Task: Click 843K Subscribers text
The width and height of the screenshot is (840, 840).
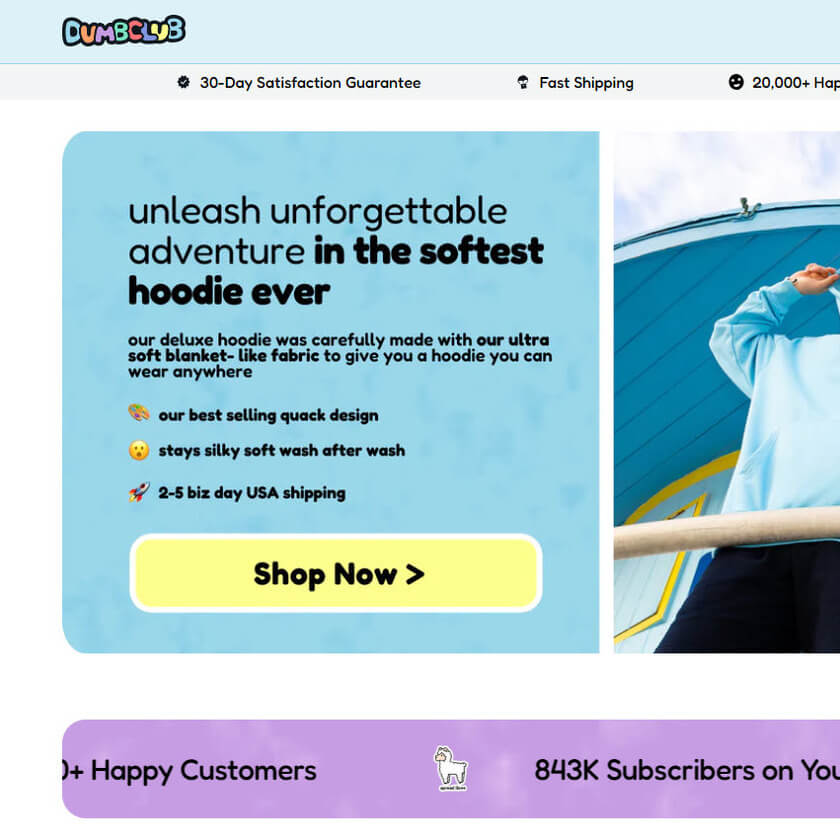Action: (687, 770)
